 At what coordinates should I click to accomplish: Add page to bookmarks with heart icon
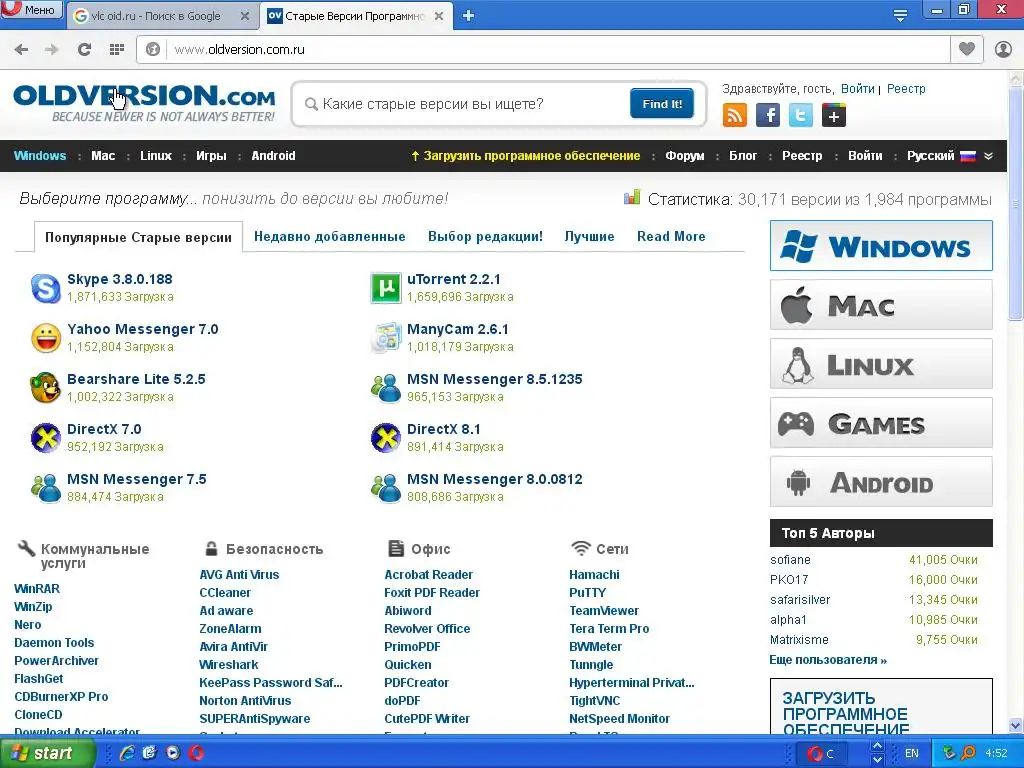(967, 49)
